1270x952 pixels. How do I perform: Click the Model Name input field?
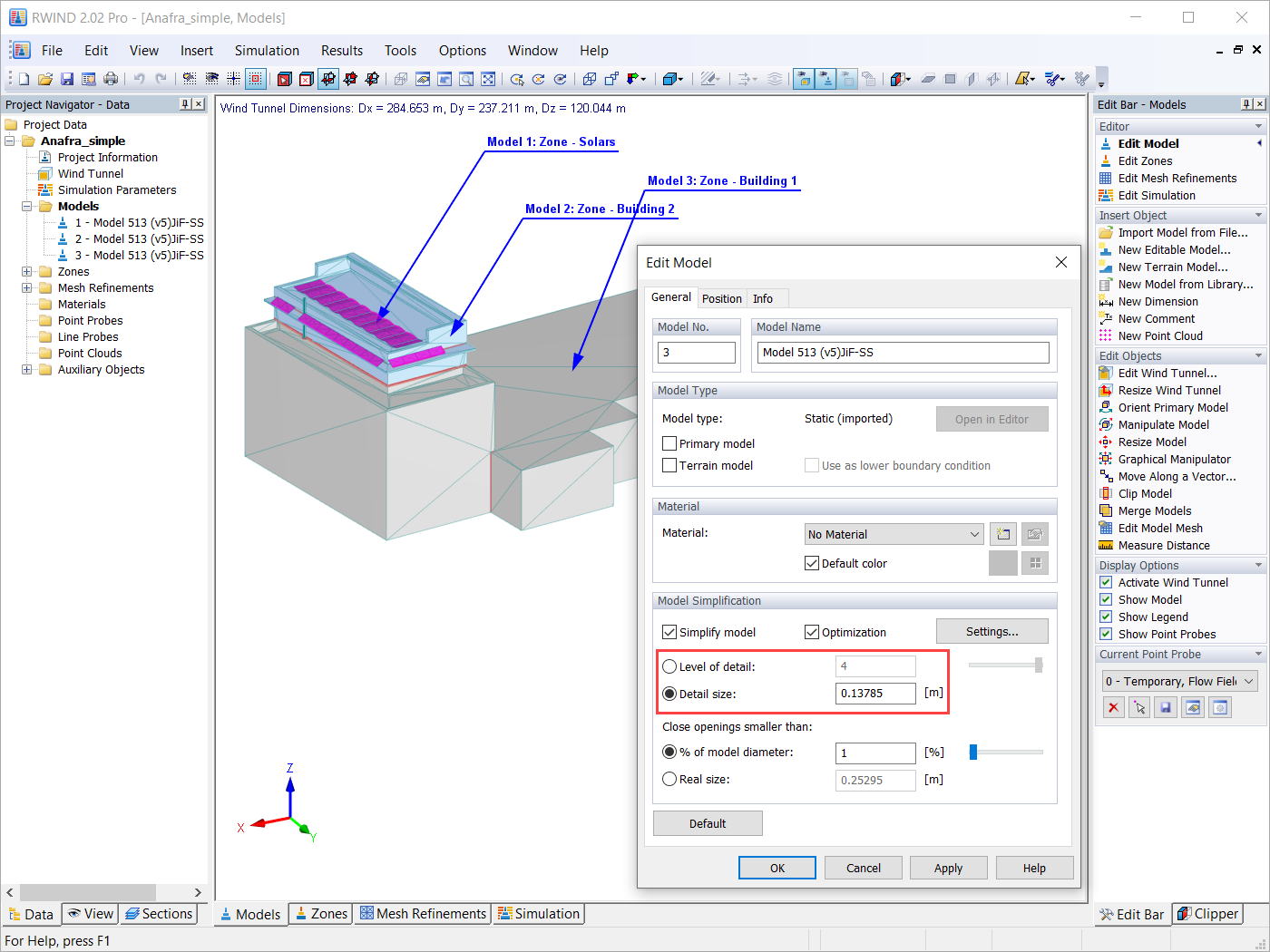(x=904, y=353)
